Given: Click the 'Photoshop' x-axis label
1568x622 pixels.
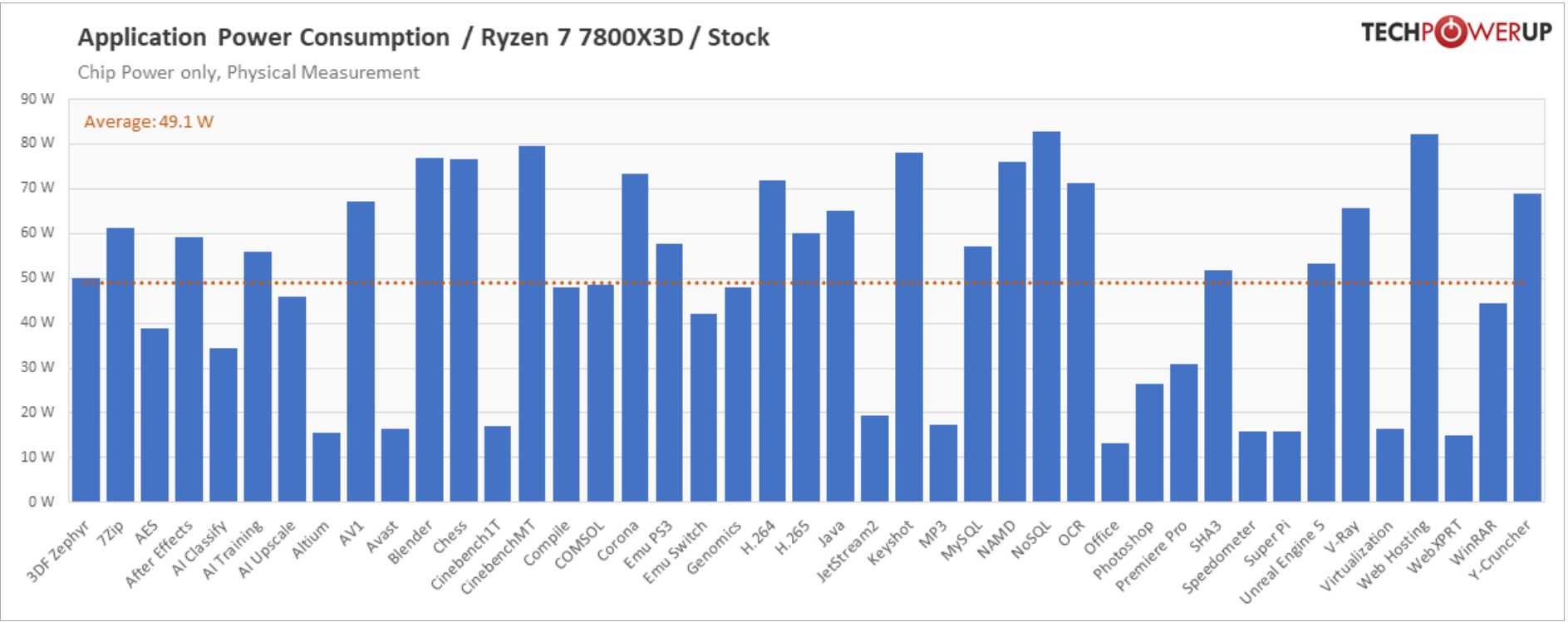Looking at the screenshot, I should click(1123, 550).
